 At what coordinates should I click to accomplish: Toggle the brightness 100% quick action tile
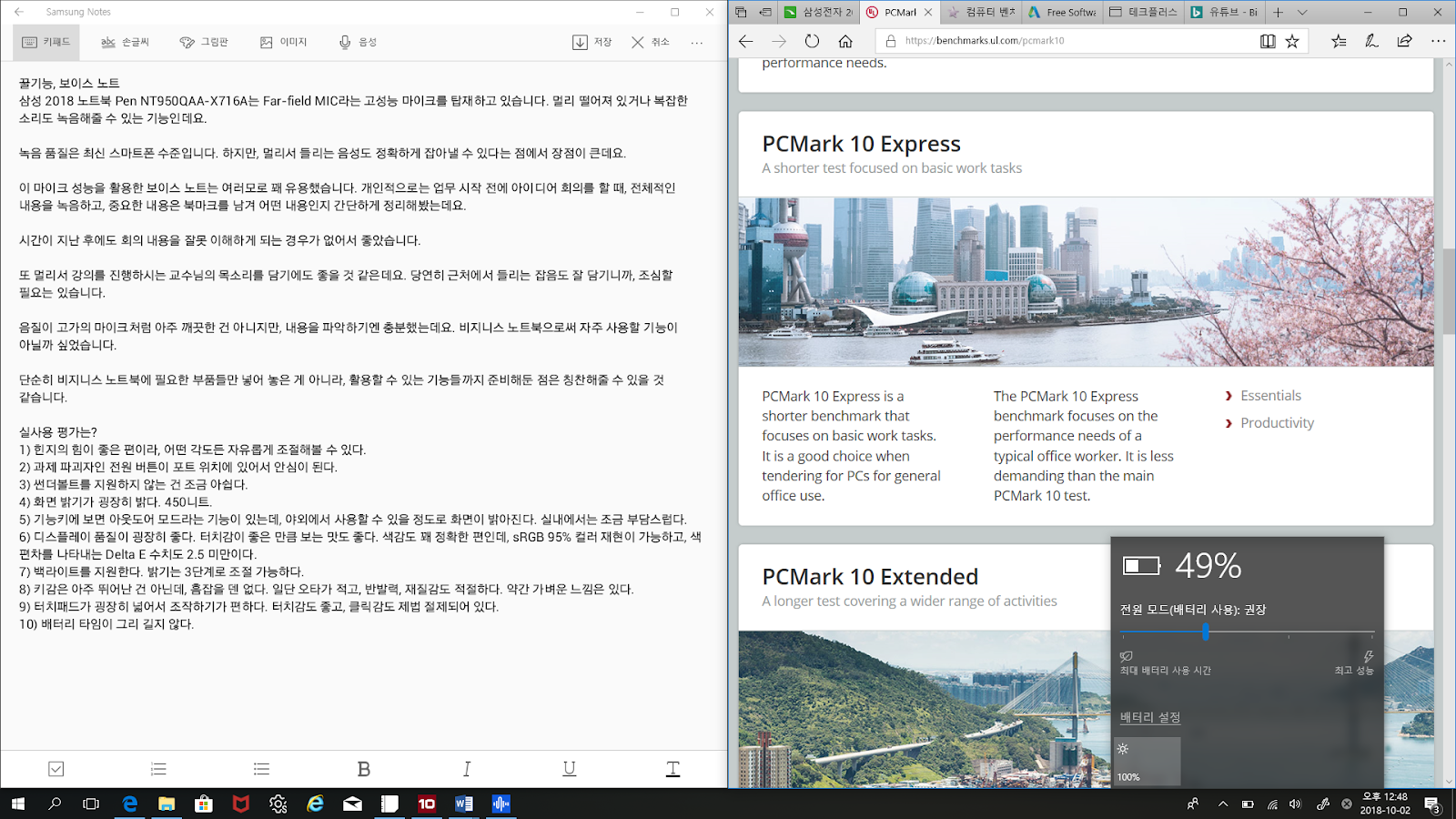(x=1148, y=762)
